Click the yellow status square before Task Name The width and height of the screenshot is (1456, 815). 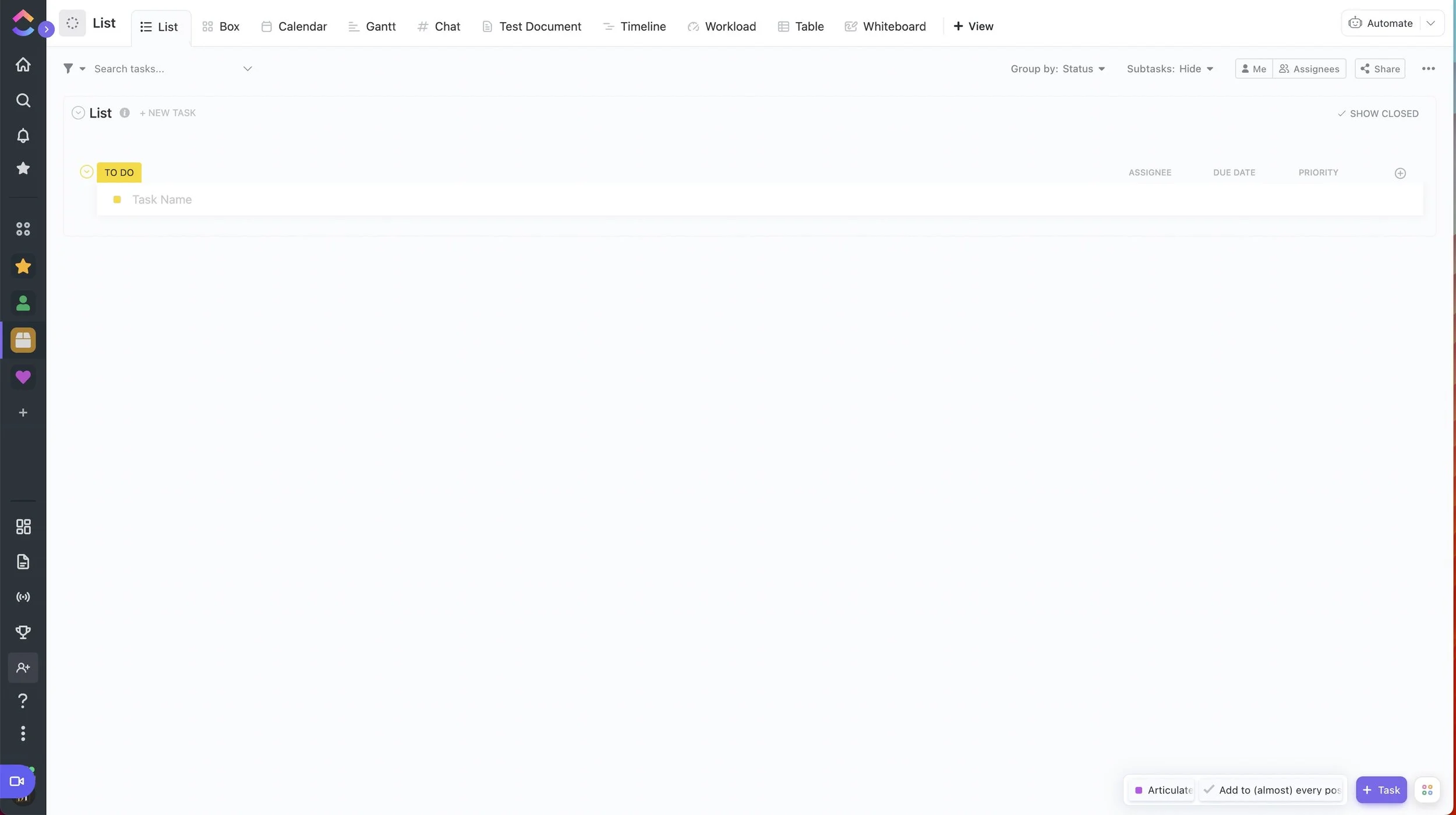[117, 200]
